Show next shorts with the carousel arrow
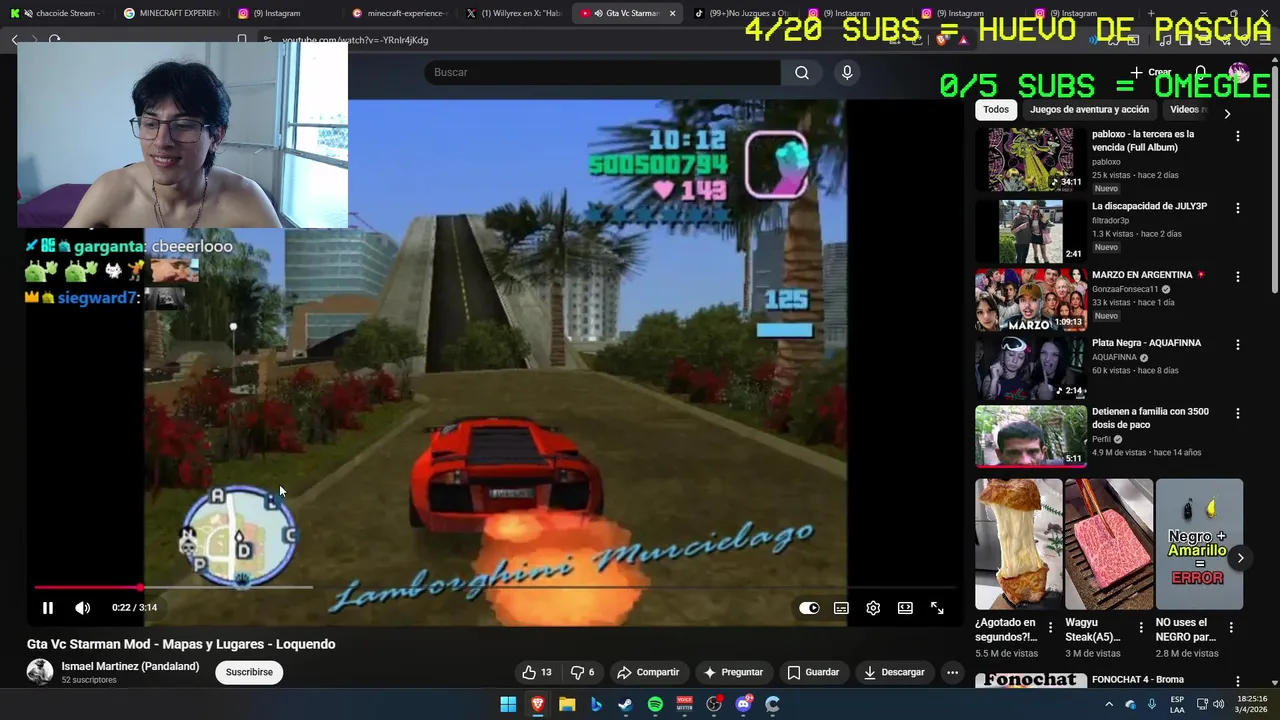 tap(1240, 558)
